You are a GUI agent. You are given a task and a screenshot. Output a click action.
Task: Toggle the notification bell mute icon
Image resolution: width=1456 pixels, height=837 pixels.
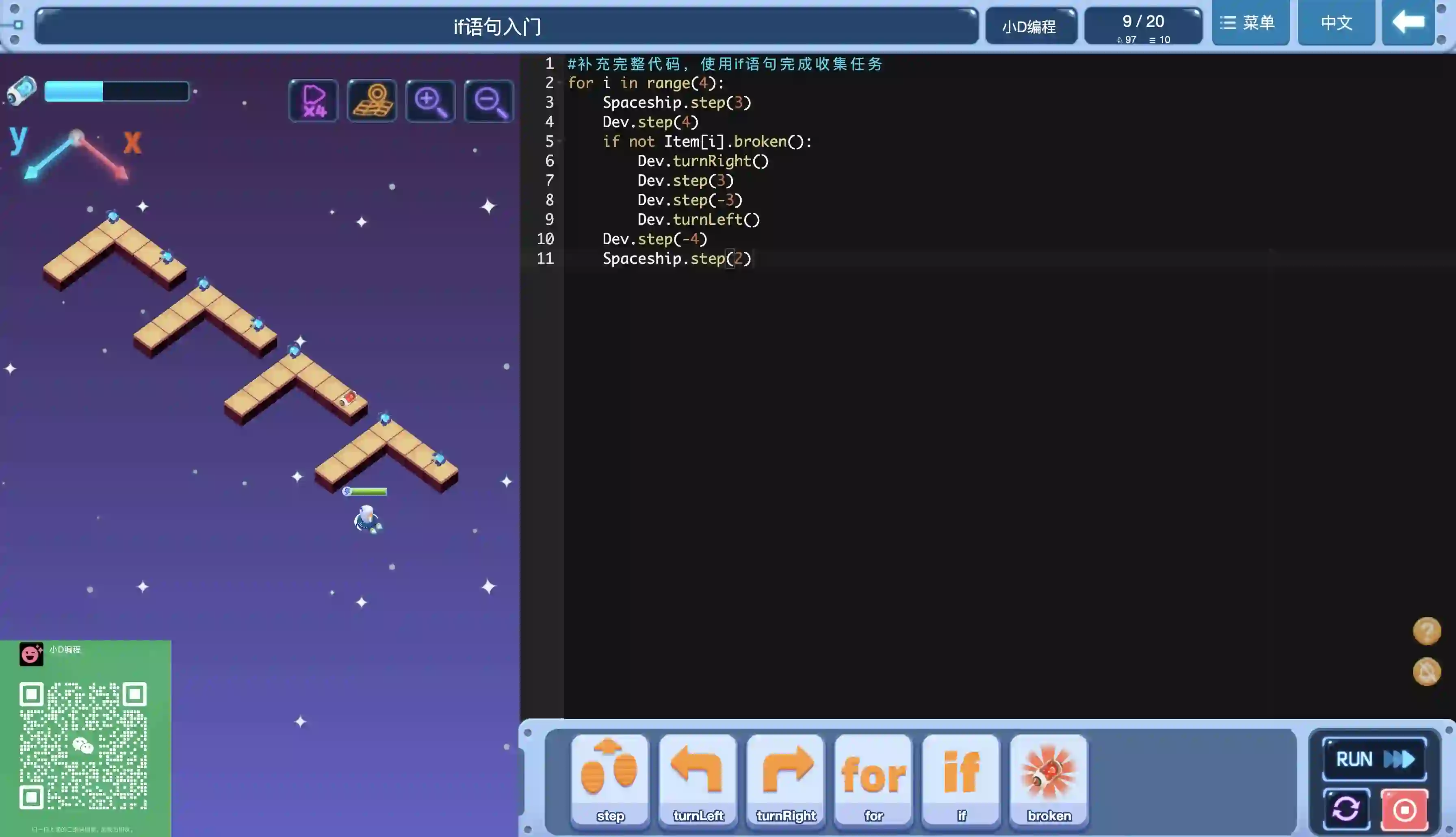click(1427, 672)
